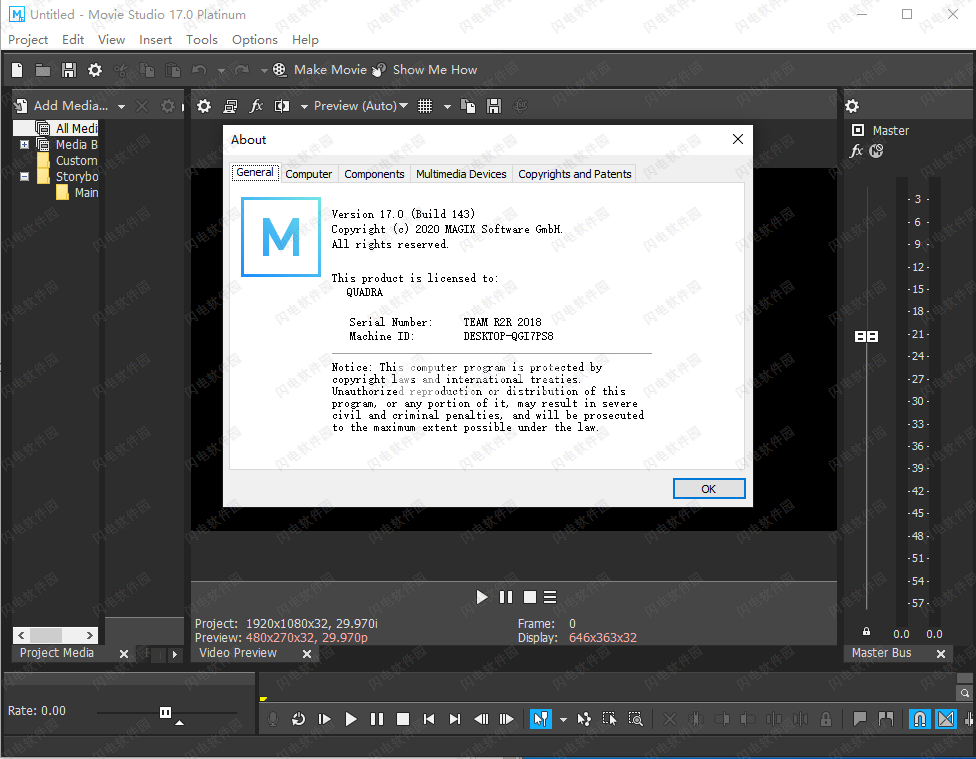
Task: Open the Copyrights and Patents tab
Action: 575,174
